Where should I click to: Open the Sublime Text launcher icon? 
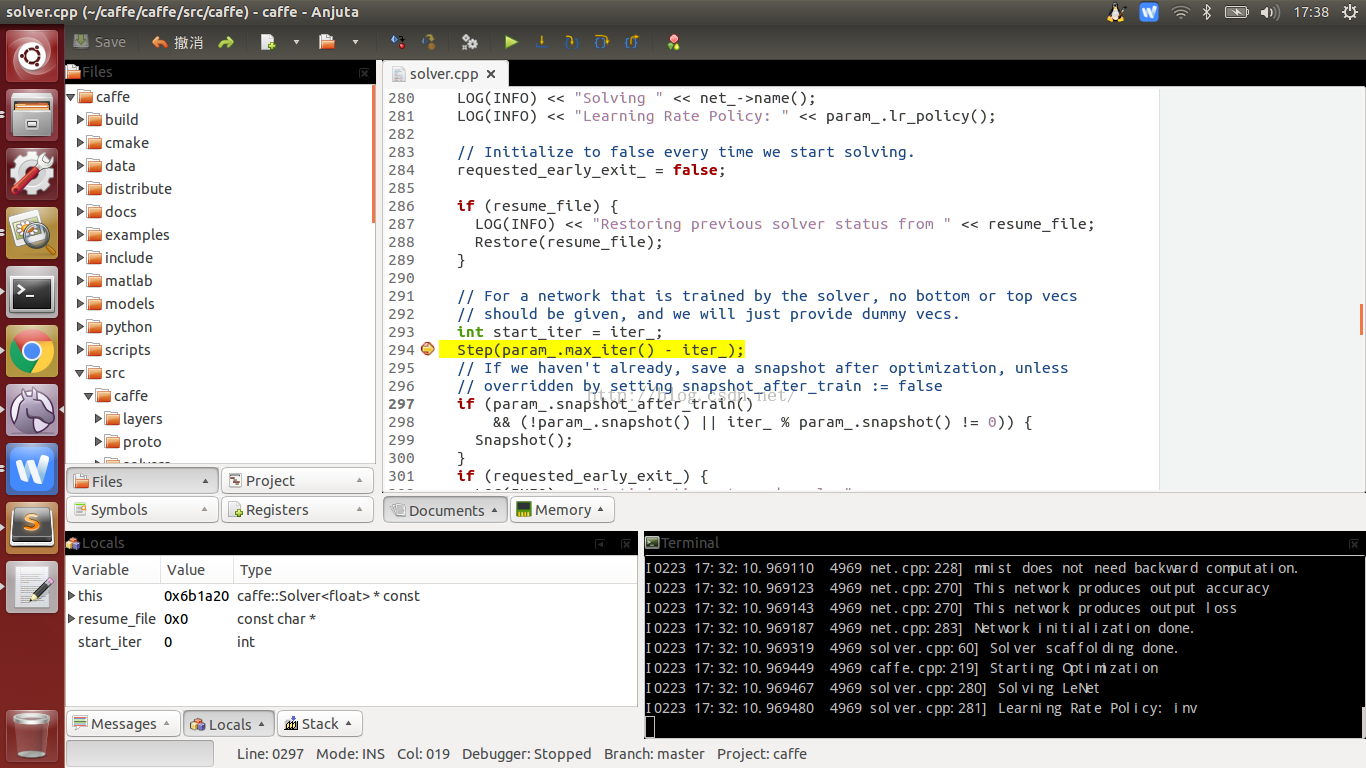(32, 526)
